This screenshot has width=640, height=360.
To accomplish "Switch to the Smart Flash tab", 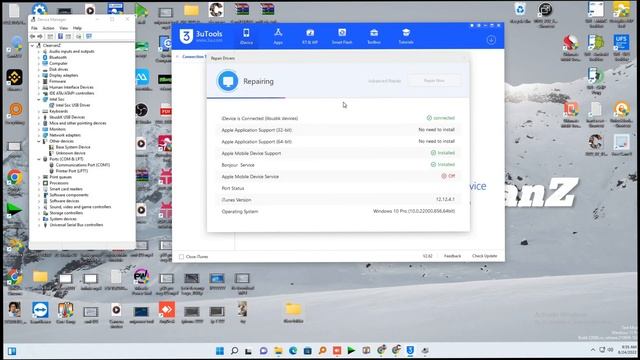I will point(342,36).
